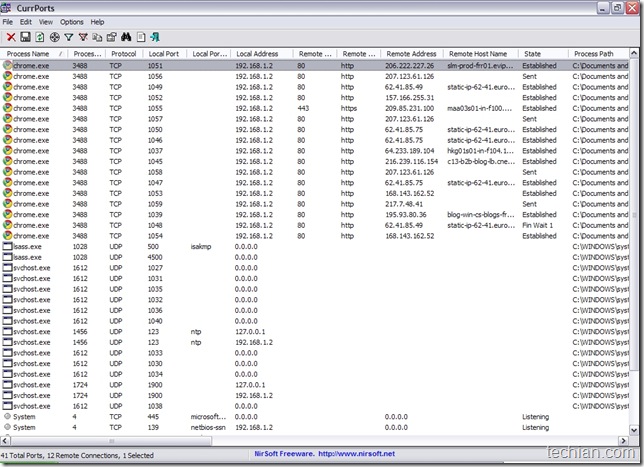Viewport: 644px width, 467px height.
Task: Sort by Process Name column header
Action: click(x=34, y=54)
